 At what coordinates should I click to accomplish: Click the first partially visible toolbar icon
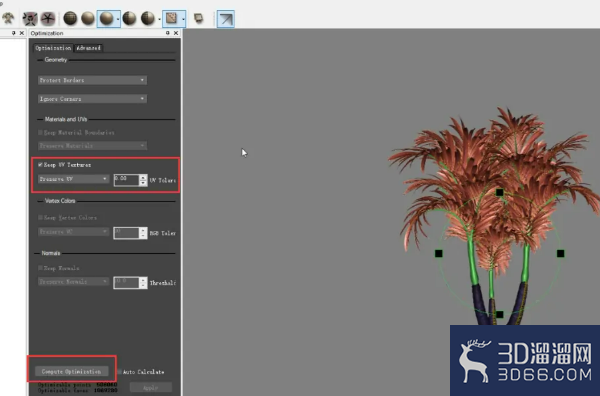click(8, 18)
